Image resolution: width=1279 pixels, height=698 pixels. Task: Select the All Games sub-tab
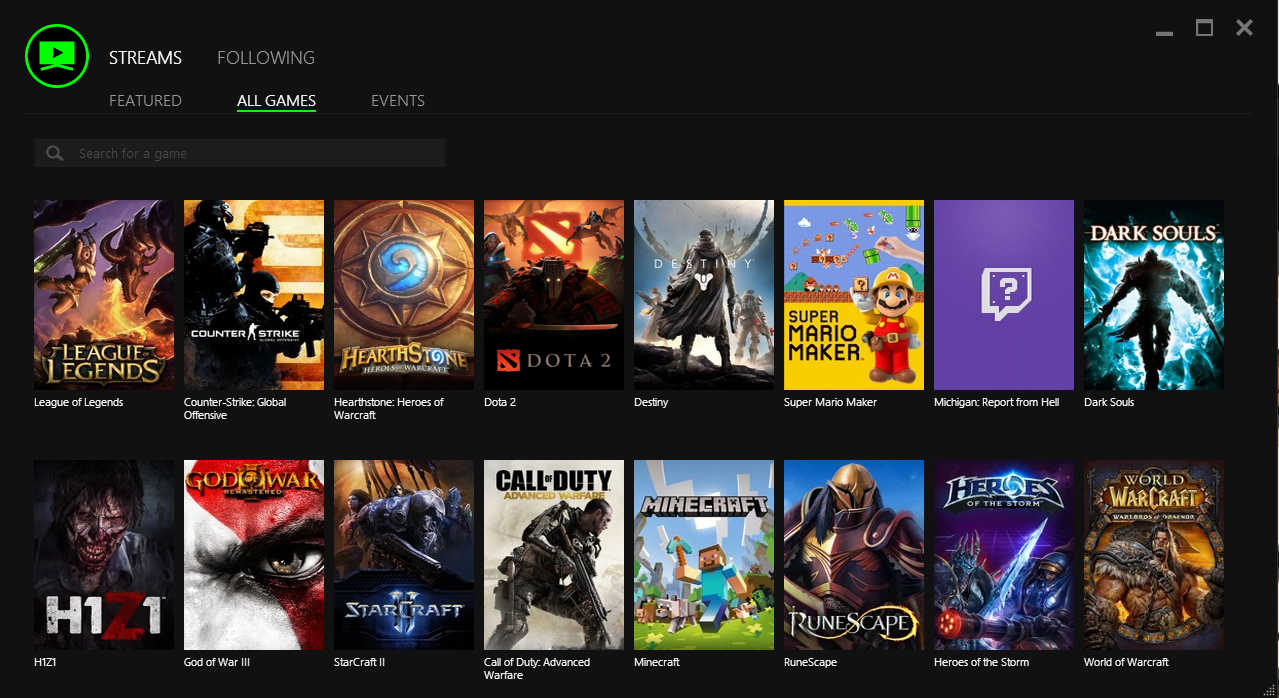click(276, 101)
